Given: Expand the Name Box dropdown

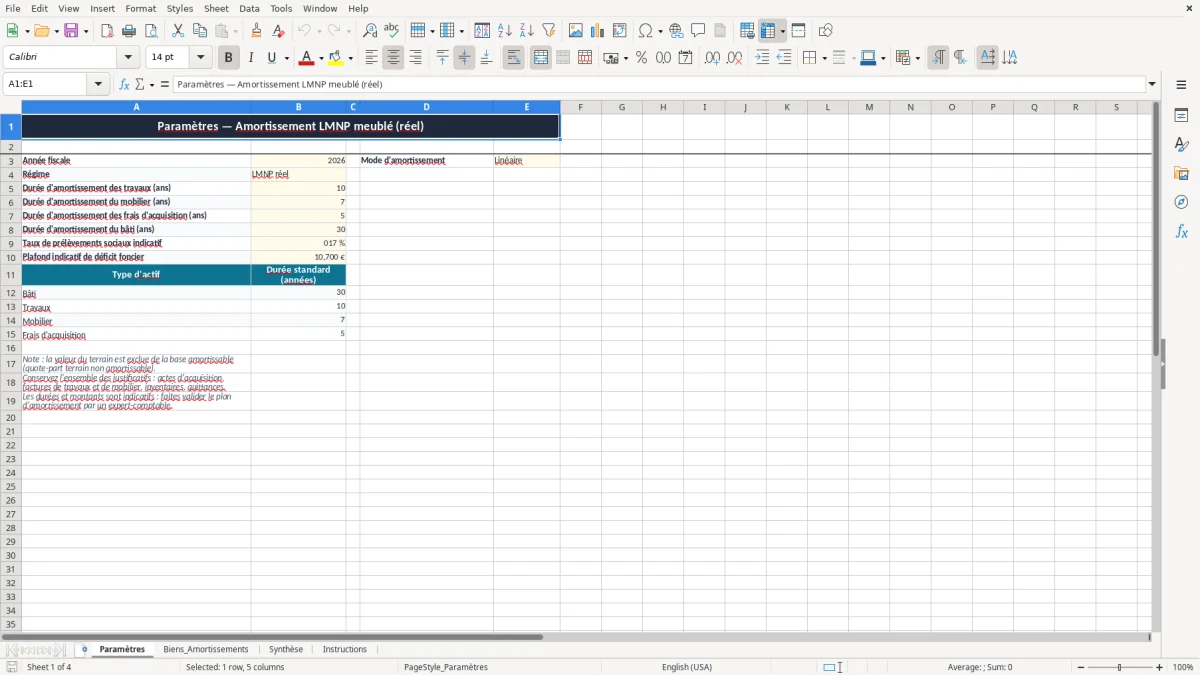Looking at the screenshot, I should pos(98,84).
